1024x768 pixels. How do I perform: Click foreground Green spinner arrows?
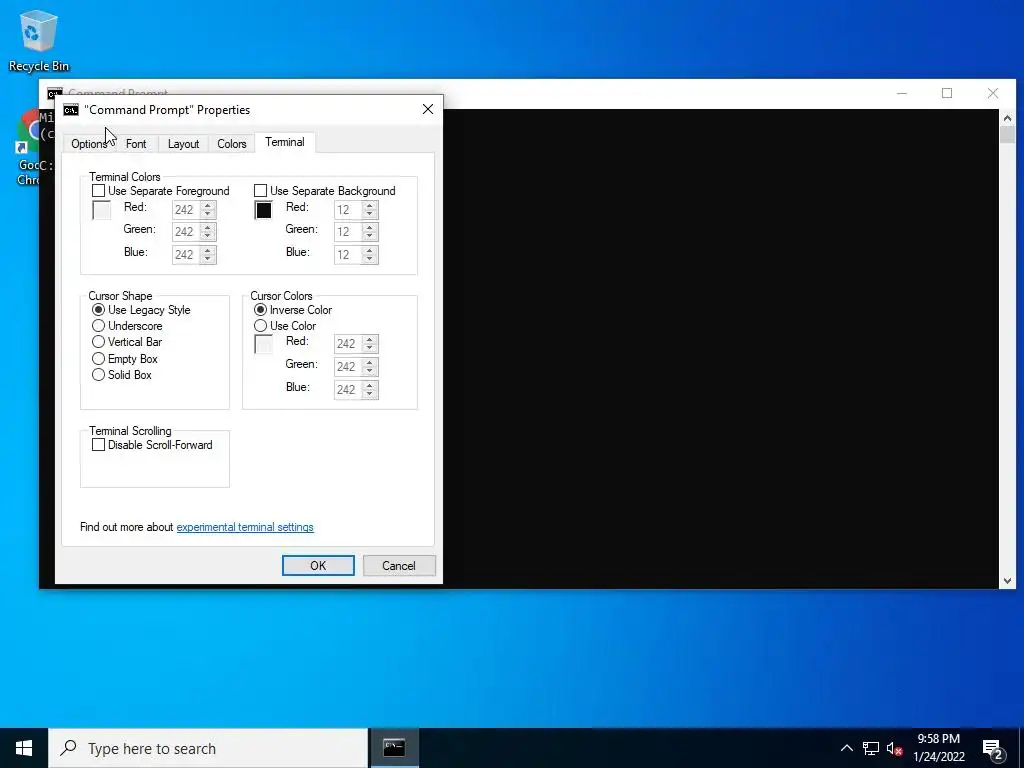[208, 232]
